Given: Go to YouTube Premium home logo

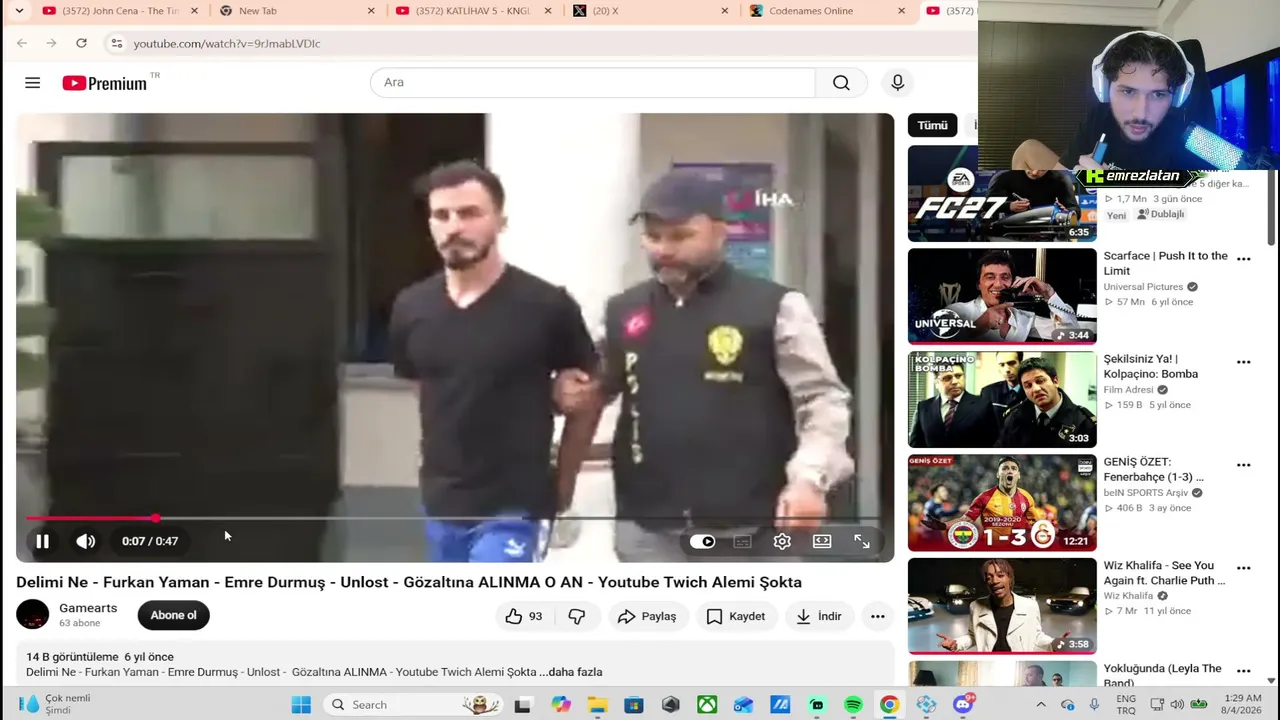Looking at the screenshot, I should pos(105,83).
